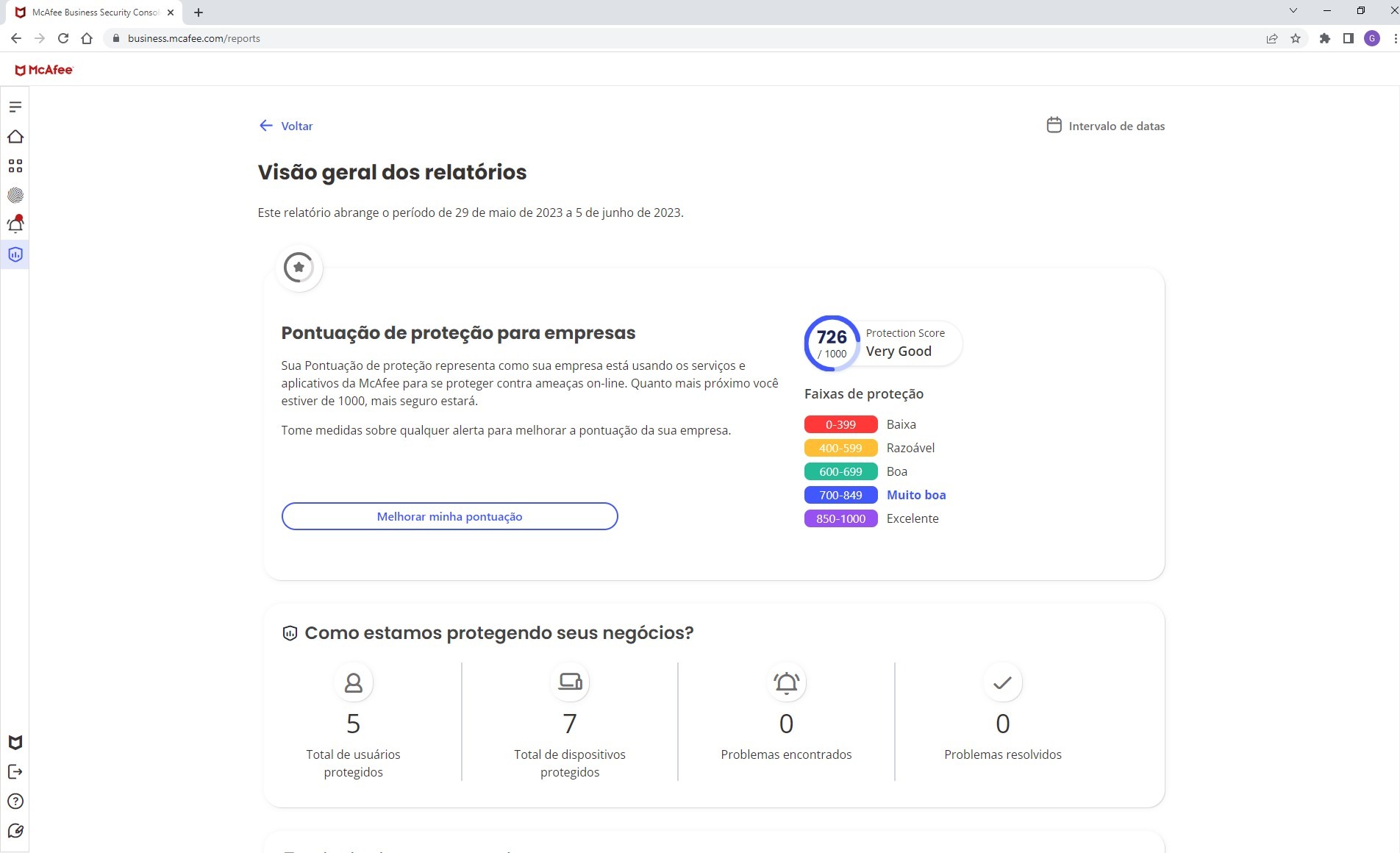Viewport: 1400px width, 853px height.
Task: Click the McAfee shield logo in sidebar
Action: (15, 743)
